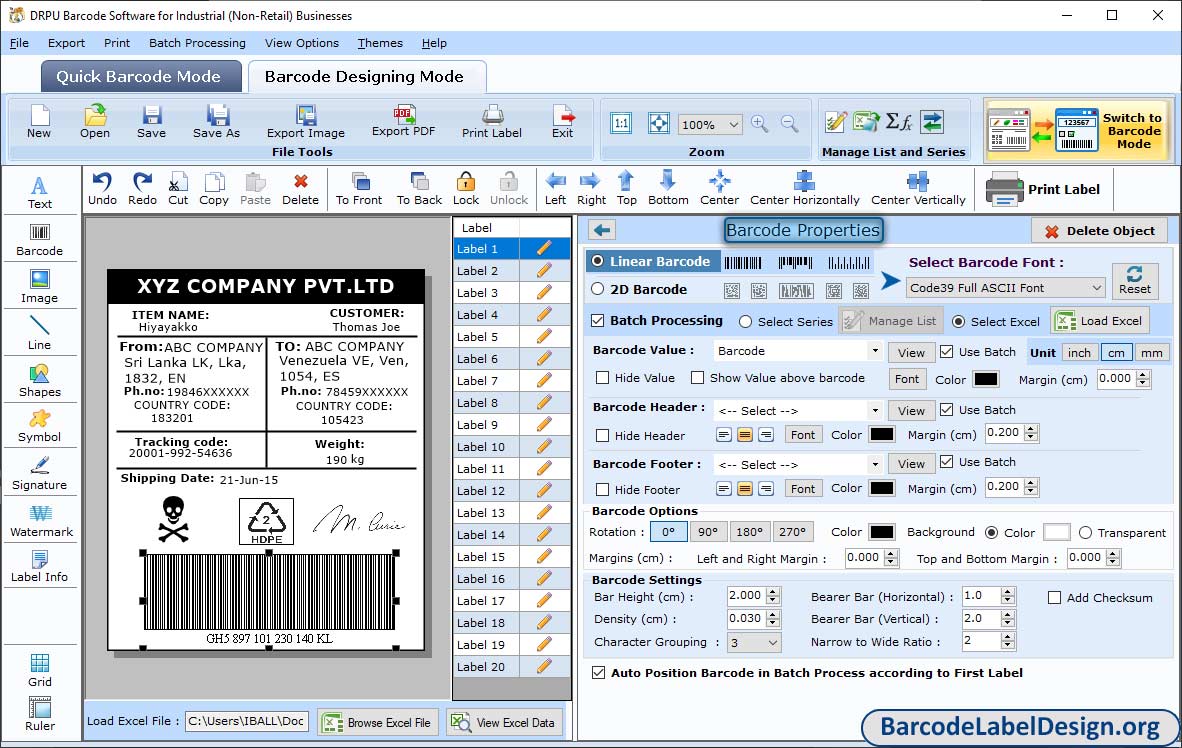Open the File menu
This screenshot has height=748, width=1182.
pos(20,43)
